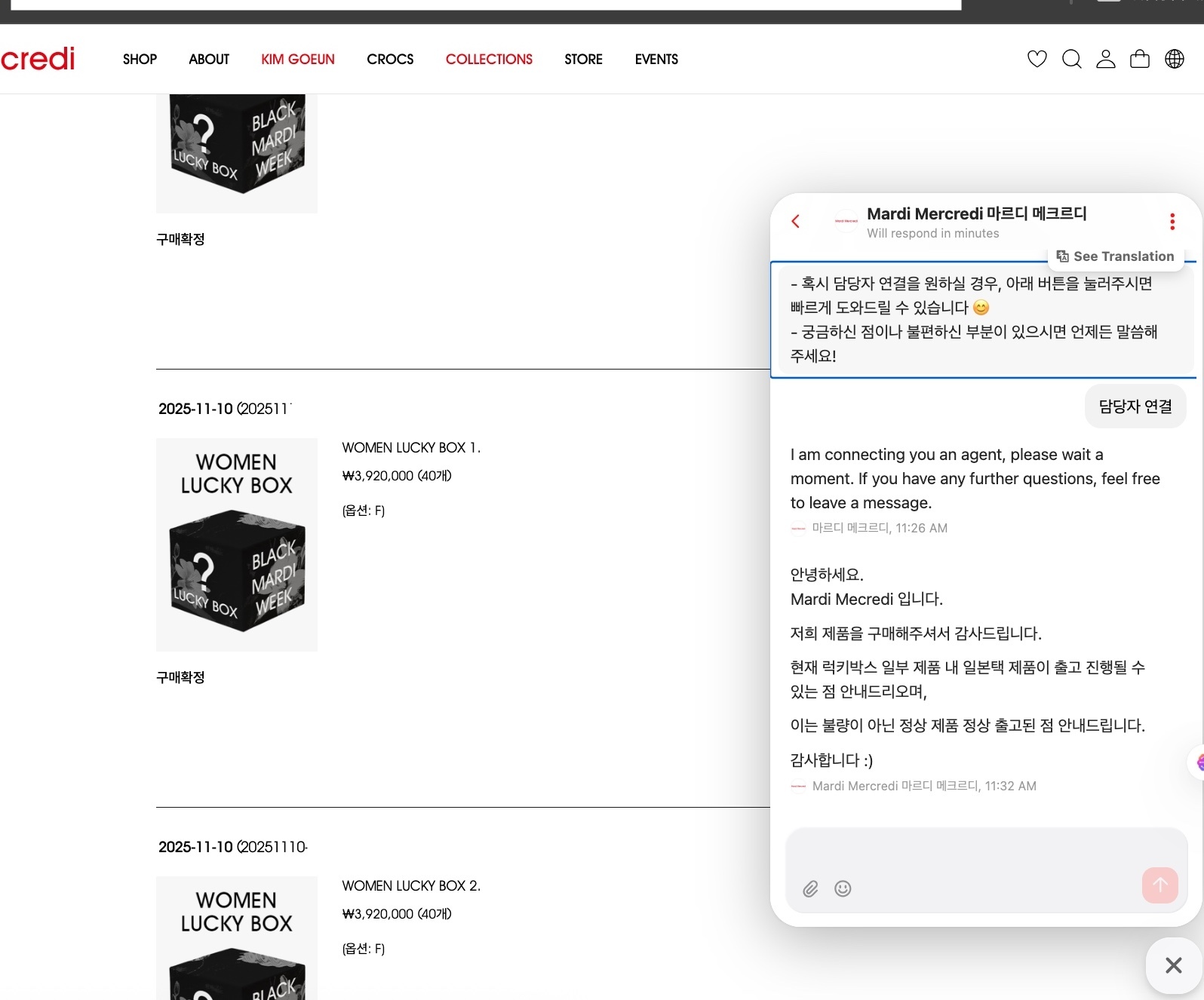Open the SHOP menu
Screen dimensions: 1204x1000
point(140,59)
